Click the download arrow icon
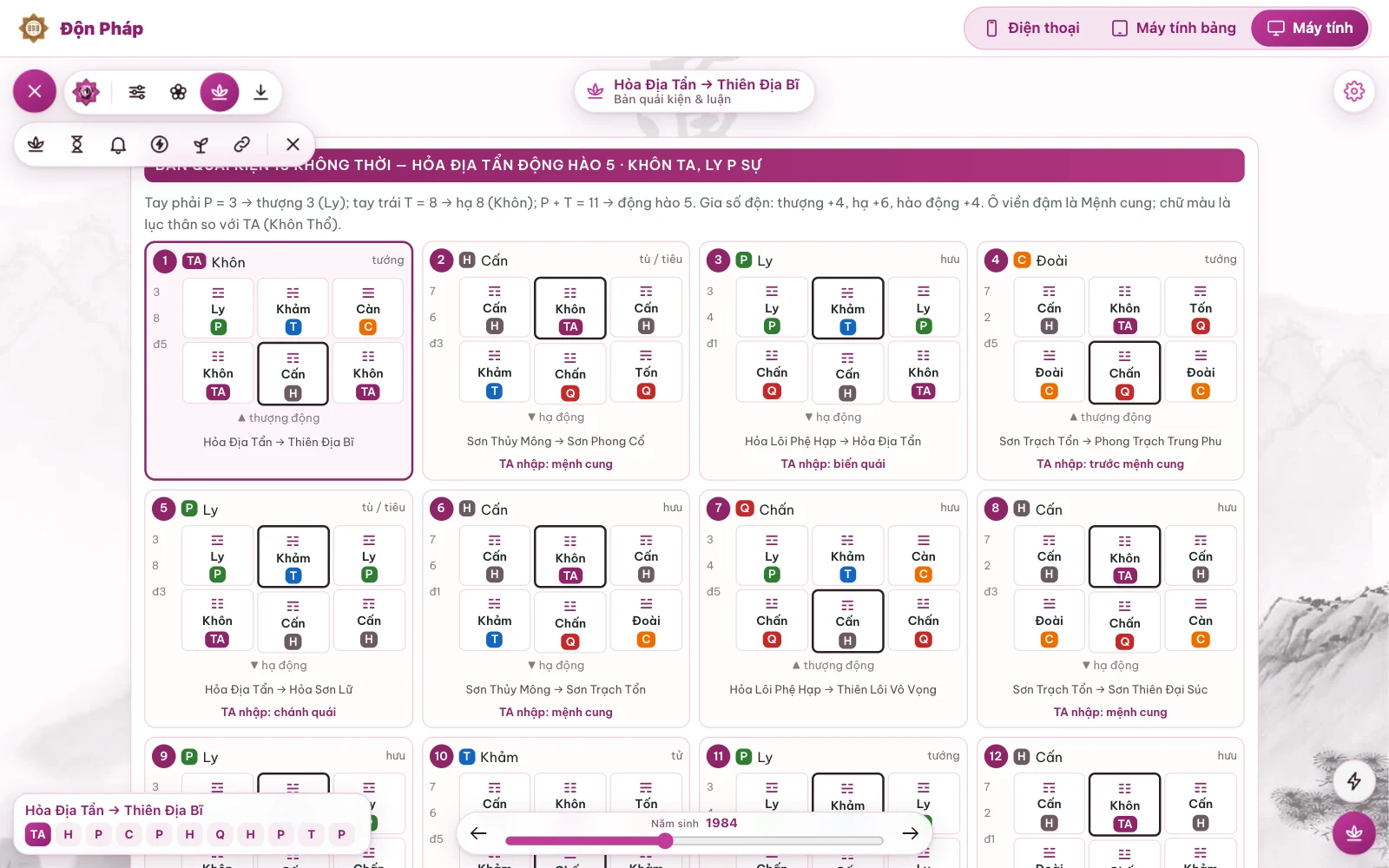 260,92
